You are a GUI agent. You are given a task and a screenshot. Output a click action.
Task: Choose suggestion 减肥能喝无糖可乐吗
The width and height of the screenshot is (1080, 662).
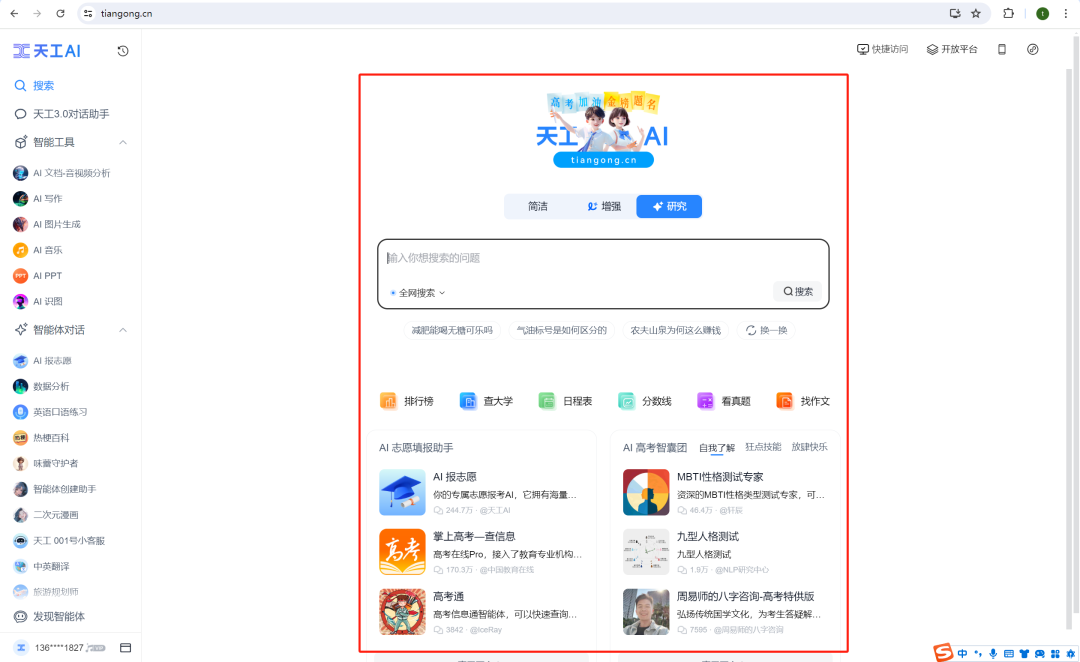[452, 331]
